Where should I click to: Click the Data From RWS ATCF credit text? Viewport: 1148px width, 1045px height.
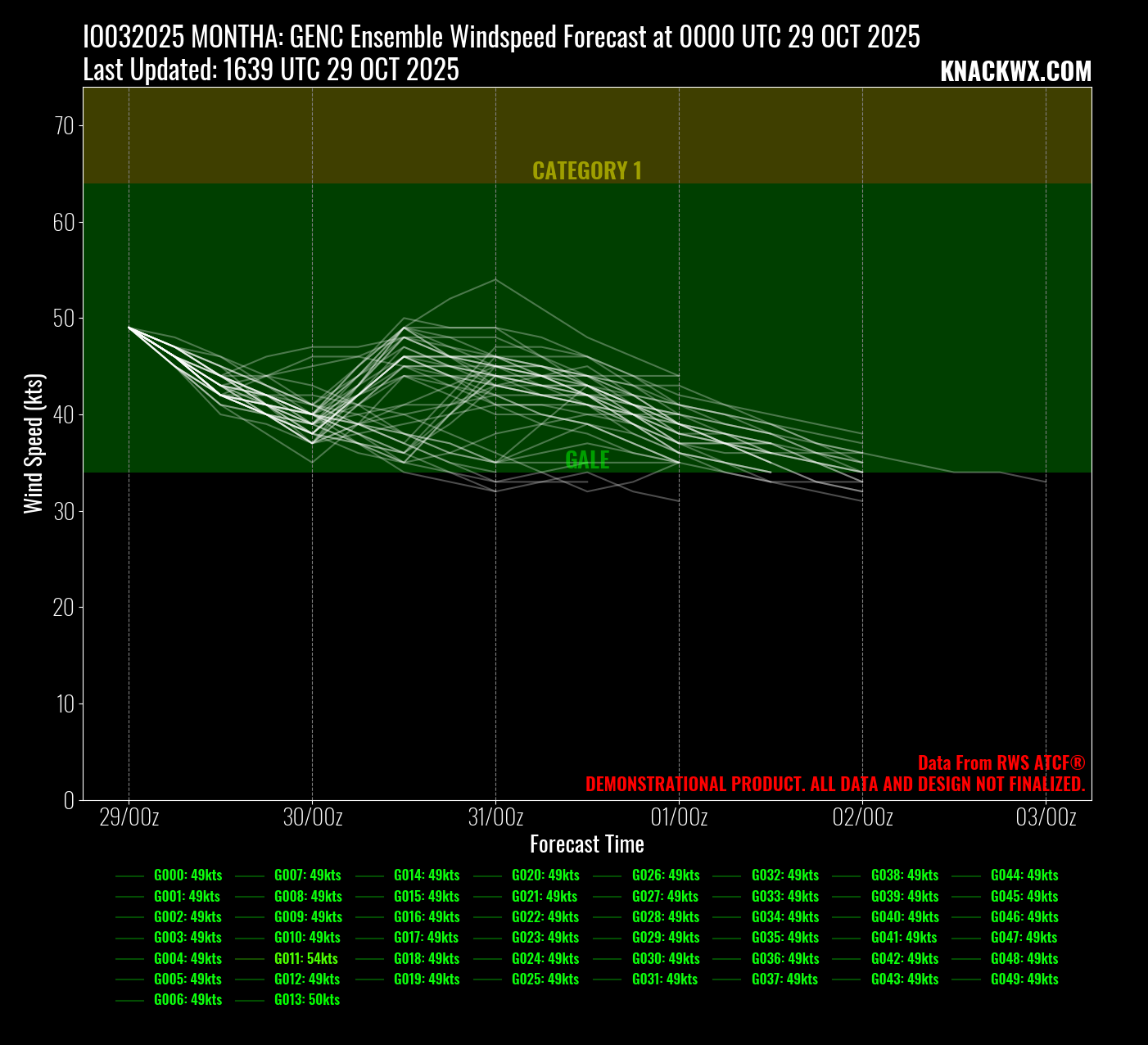[x=1001, y=762]
